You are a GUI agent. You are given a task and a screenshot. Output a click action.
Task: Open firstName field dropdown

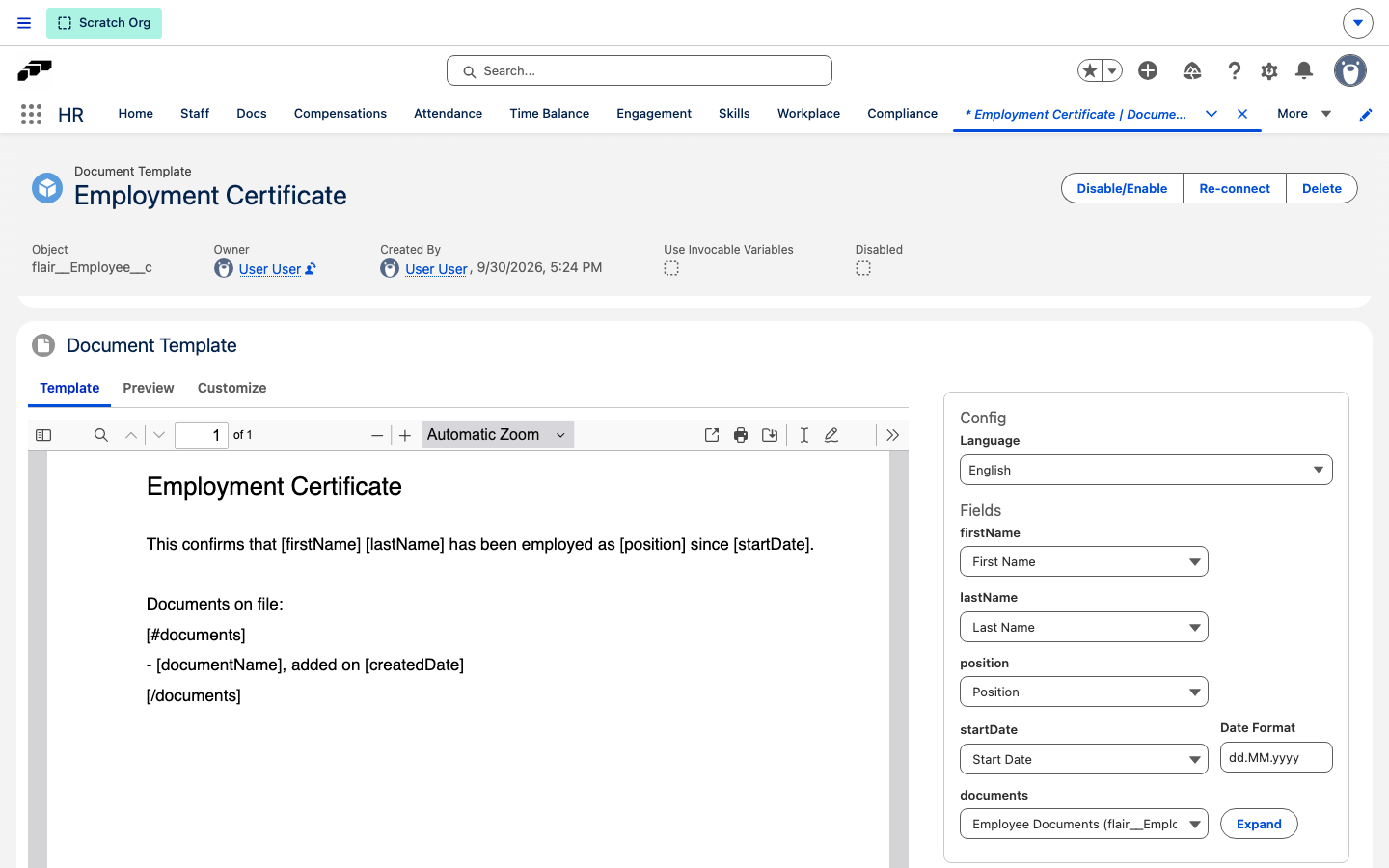pyautogui.click(x=1084, y=561)
